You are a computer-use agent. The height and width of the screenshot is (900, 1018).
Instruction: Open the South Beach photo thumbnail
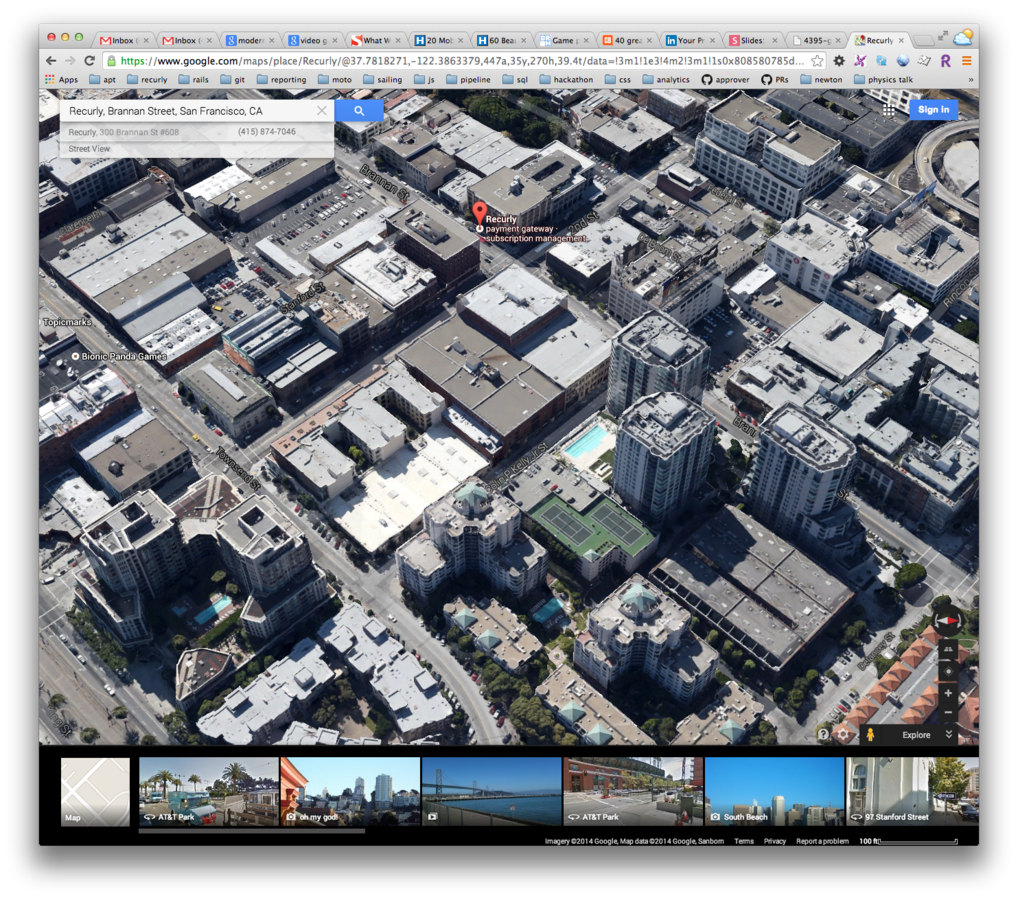775,792
